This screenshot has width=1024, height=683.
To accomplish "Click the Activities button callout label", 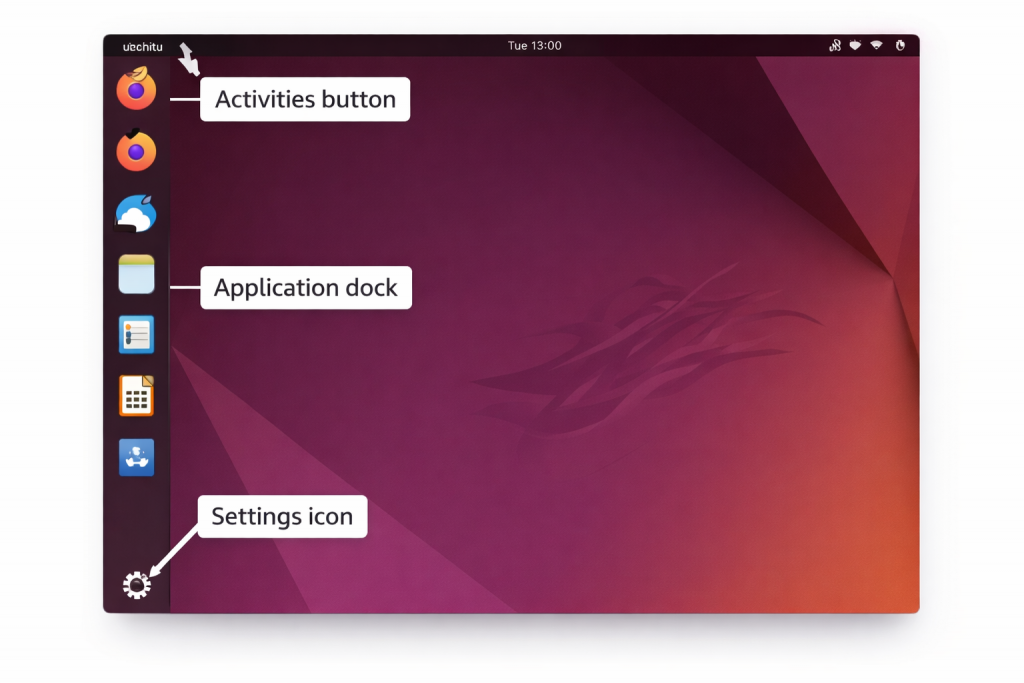I will [305, 99].
